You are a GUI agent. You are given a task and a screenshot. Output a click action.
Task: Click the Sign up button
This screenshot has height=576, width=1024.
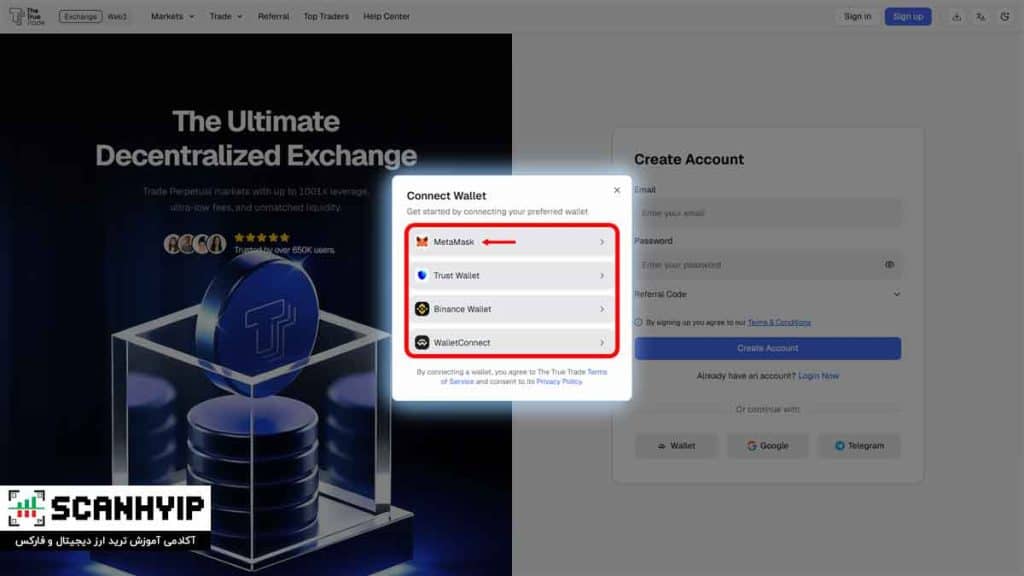[x=908, y=16]
